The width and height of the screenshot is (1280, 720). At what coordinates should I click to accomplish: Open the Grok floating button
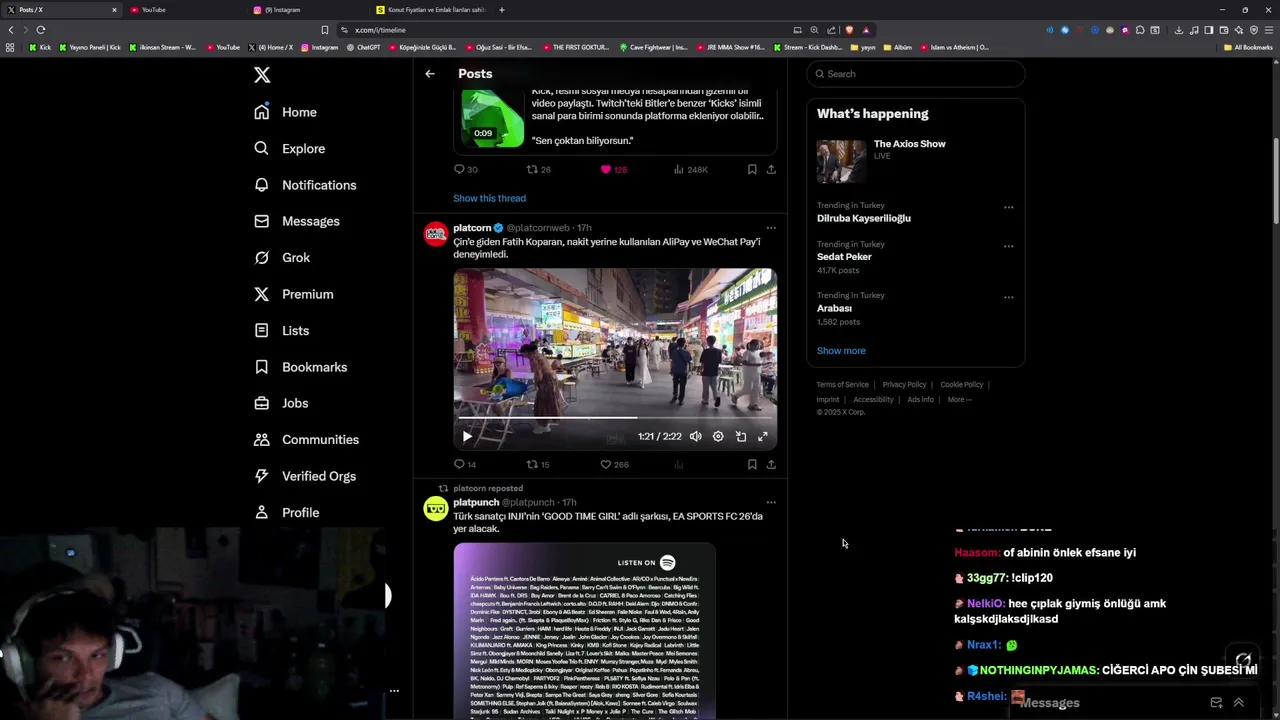[1243, 659]
